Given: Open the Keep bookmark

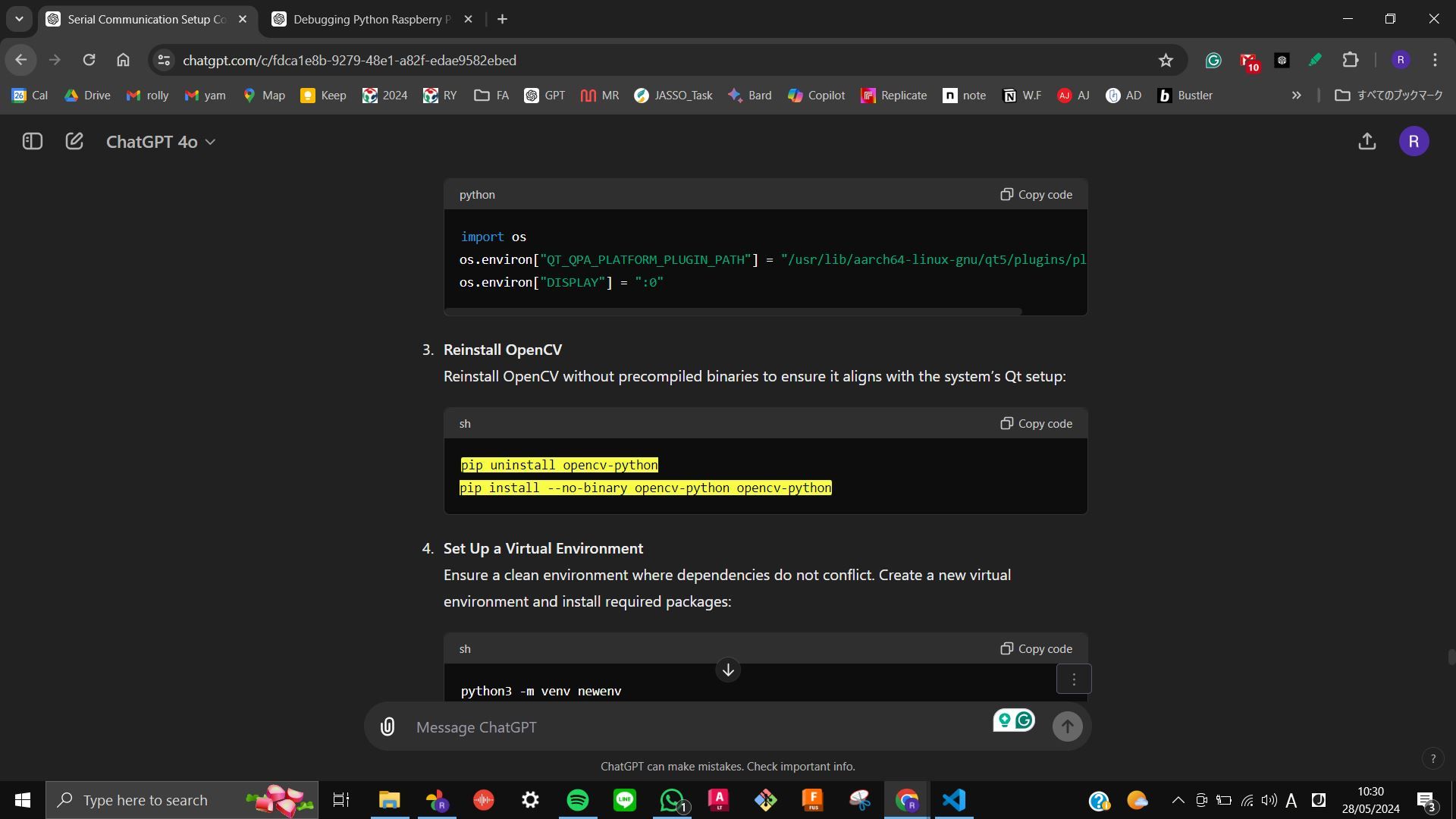Looking at the screenshot, I should (324, 96).
